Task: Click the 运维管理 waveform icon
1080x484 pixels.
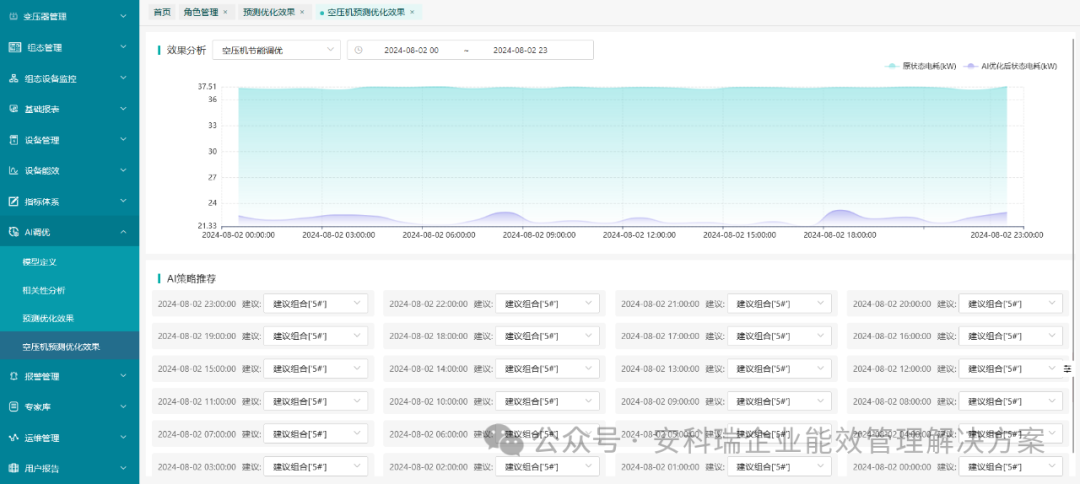Action: pos(13,438)
